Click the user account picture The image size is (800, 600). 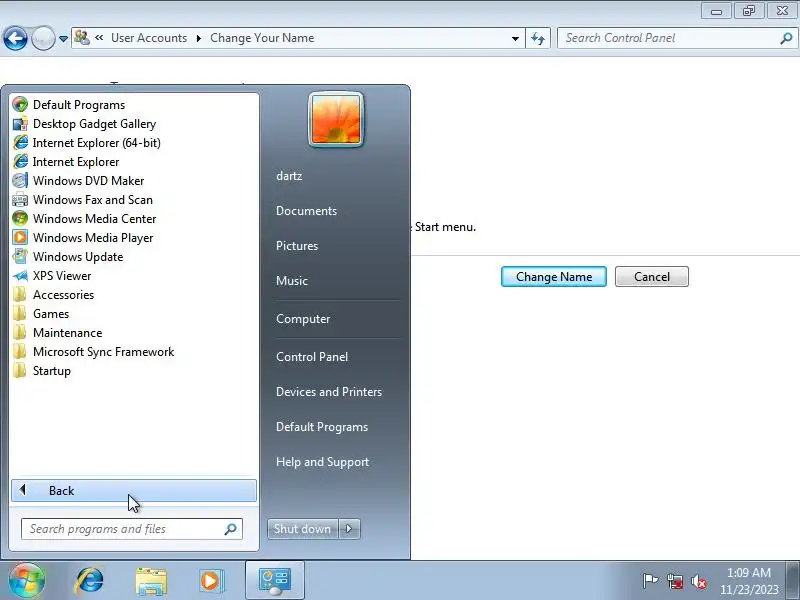pos(336,119)
